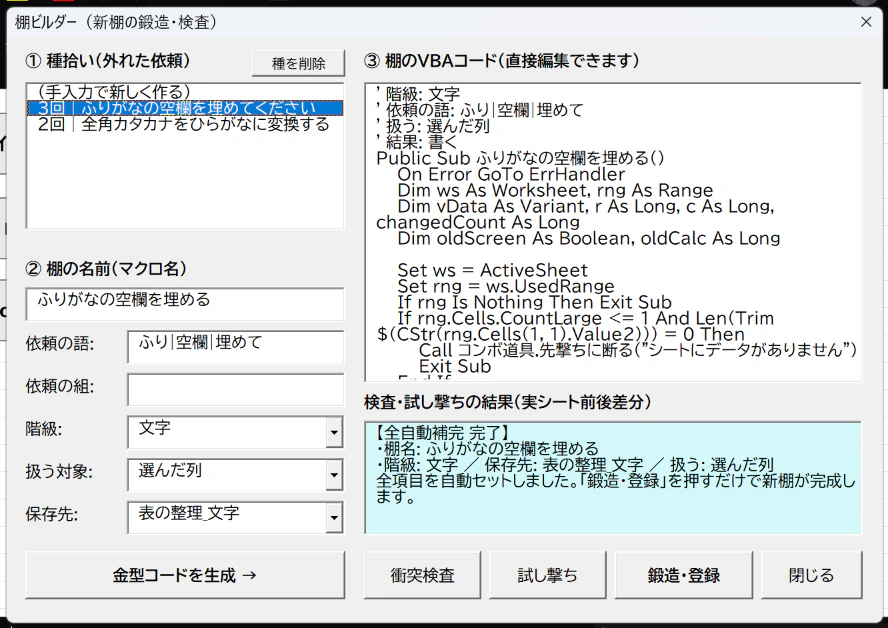Select the 全角カタカナをひらがなに変換する list row

pos(185,123)
